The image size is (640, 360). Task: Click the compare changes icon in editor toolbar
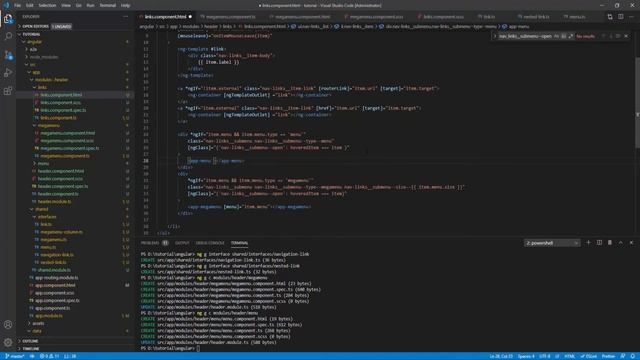coord(610,17)
